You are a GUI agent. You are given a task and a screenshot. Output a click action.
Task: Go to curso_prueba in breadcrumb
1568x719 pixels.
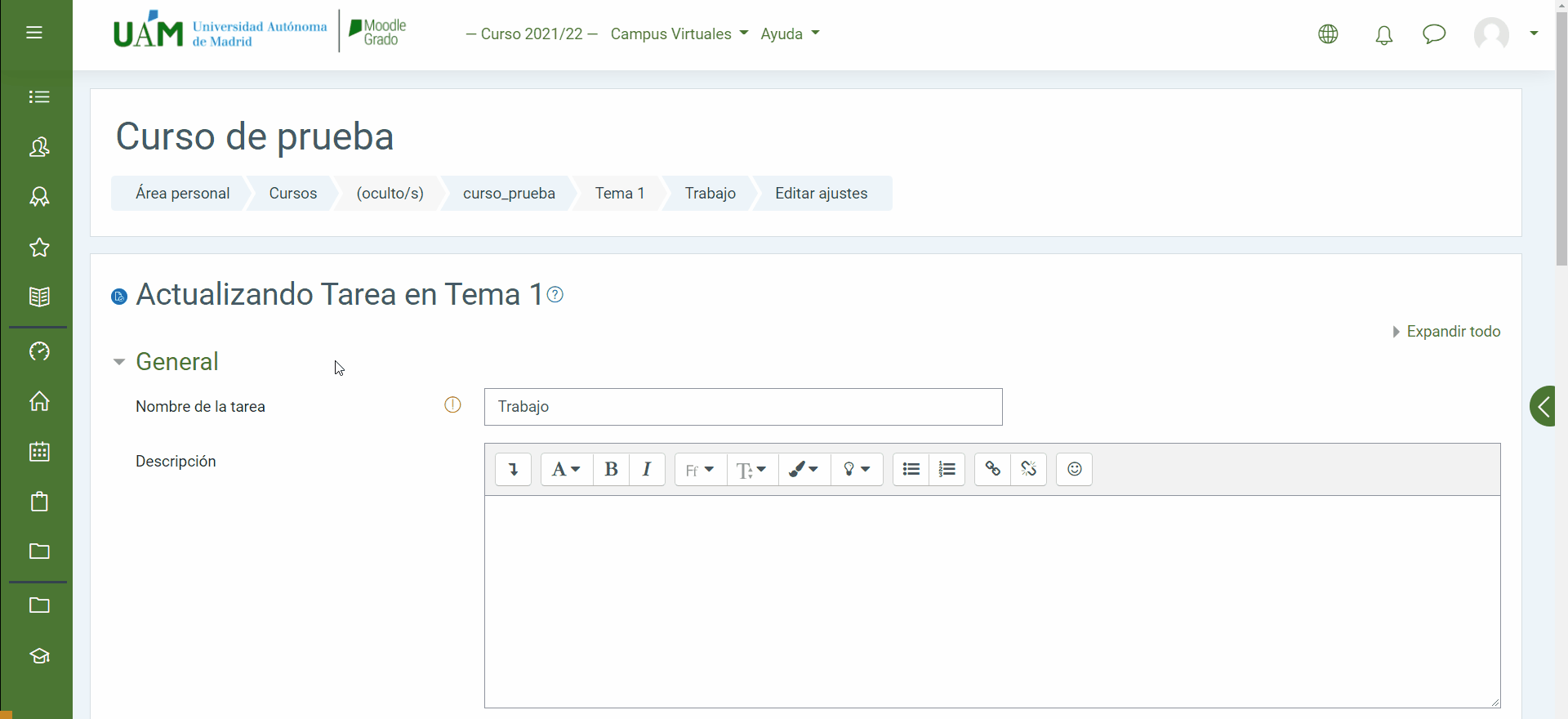(x=509, y=194)
